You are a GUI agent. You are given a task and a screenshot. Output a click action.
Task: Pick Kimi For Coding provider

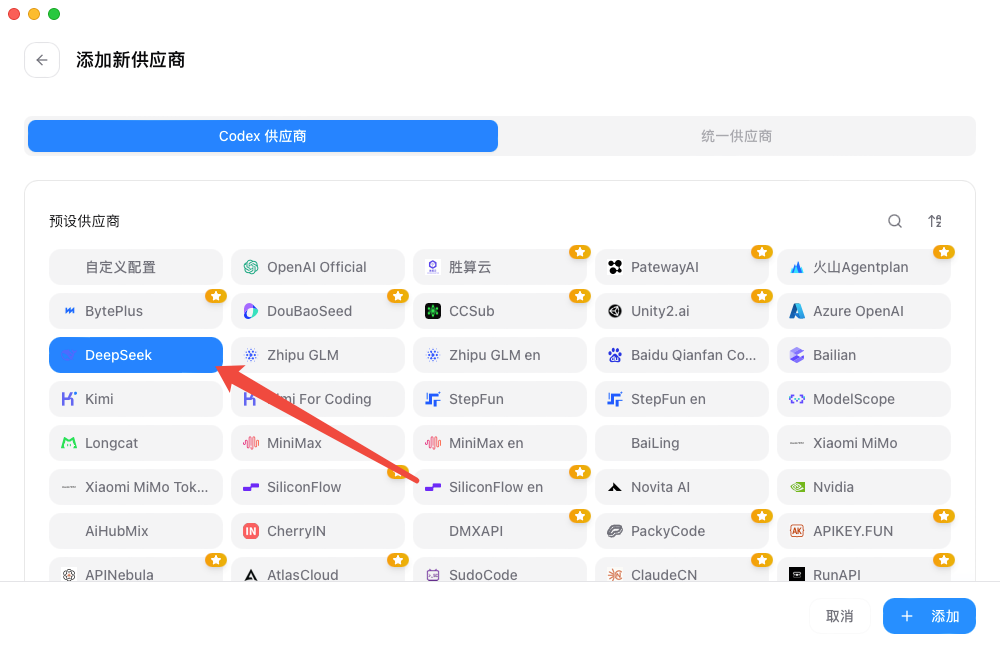click(318, 399)
